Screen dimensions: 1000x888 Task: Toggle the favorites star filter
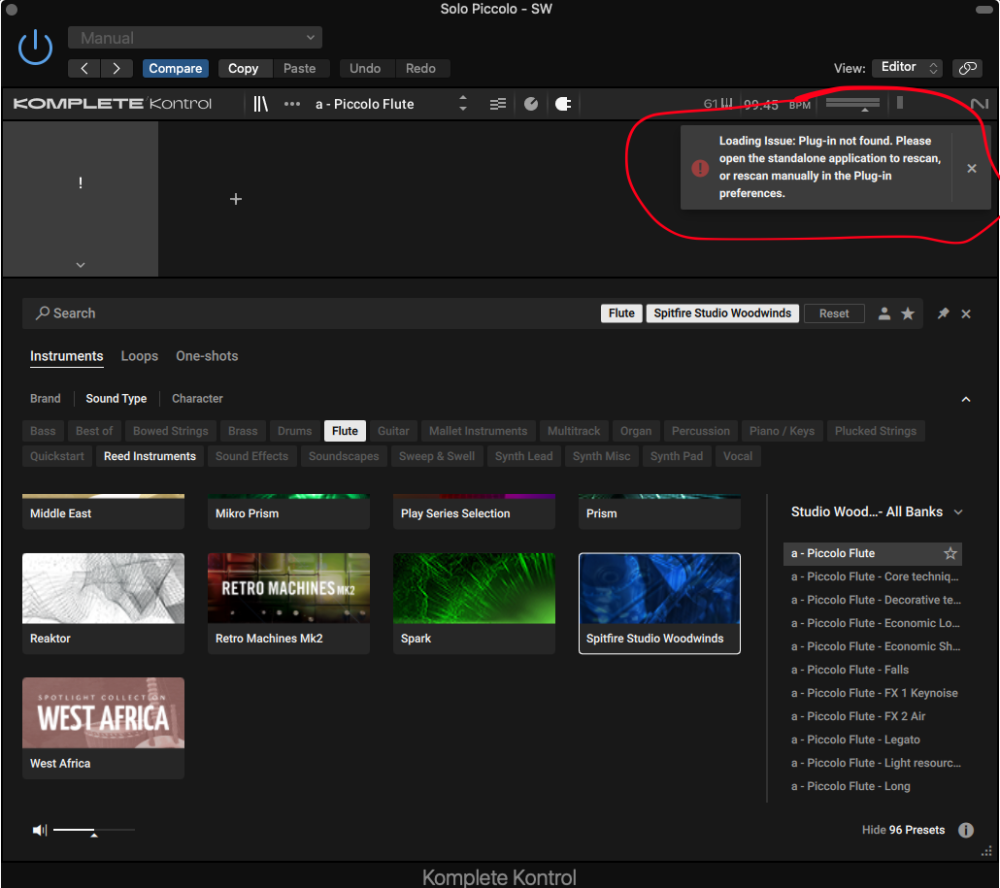908,313
